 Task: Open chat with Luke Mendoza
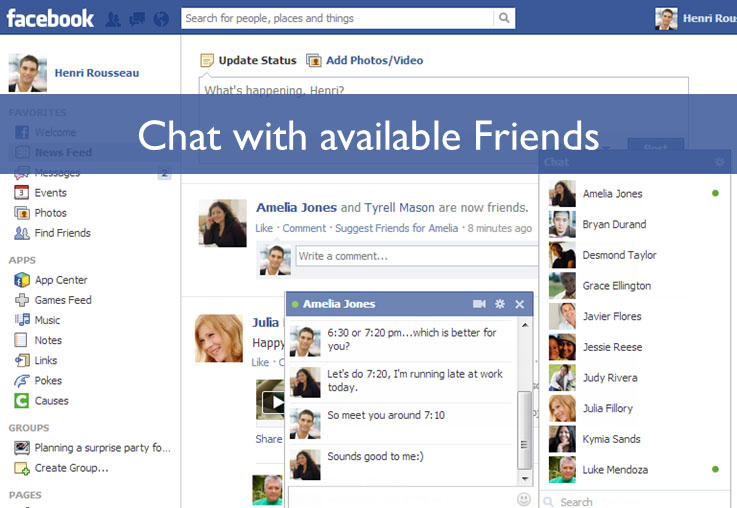615,469
